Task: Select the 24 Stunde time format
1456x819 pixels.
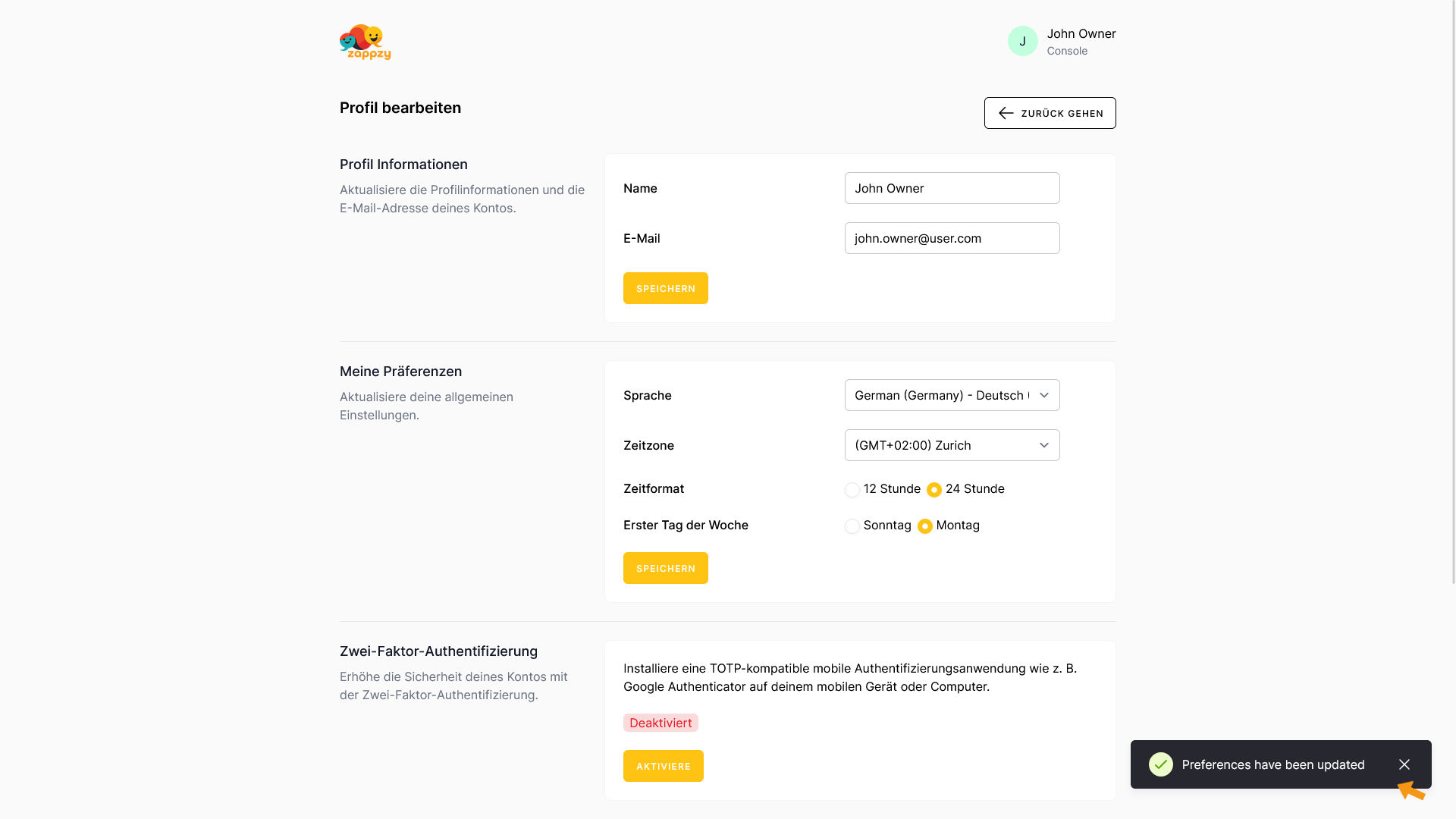Action: point(934,490)
